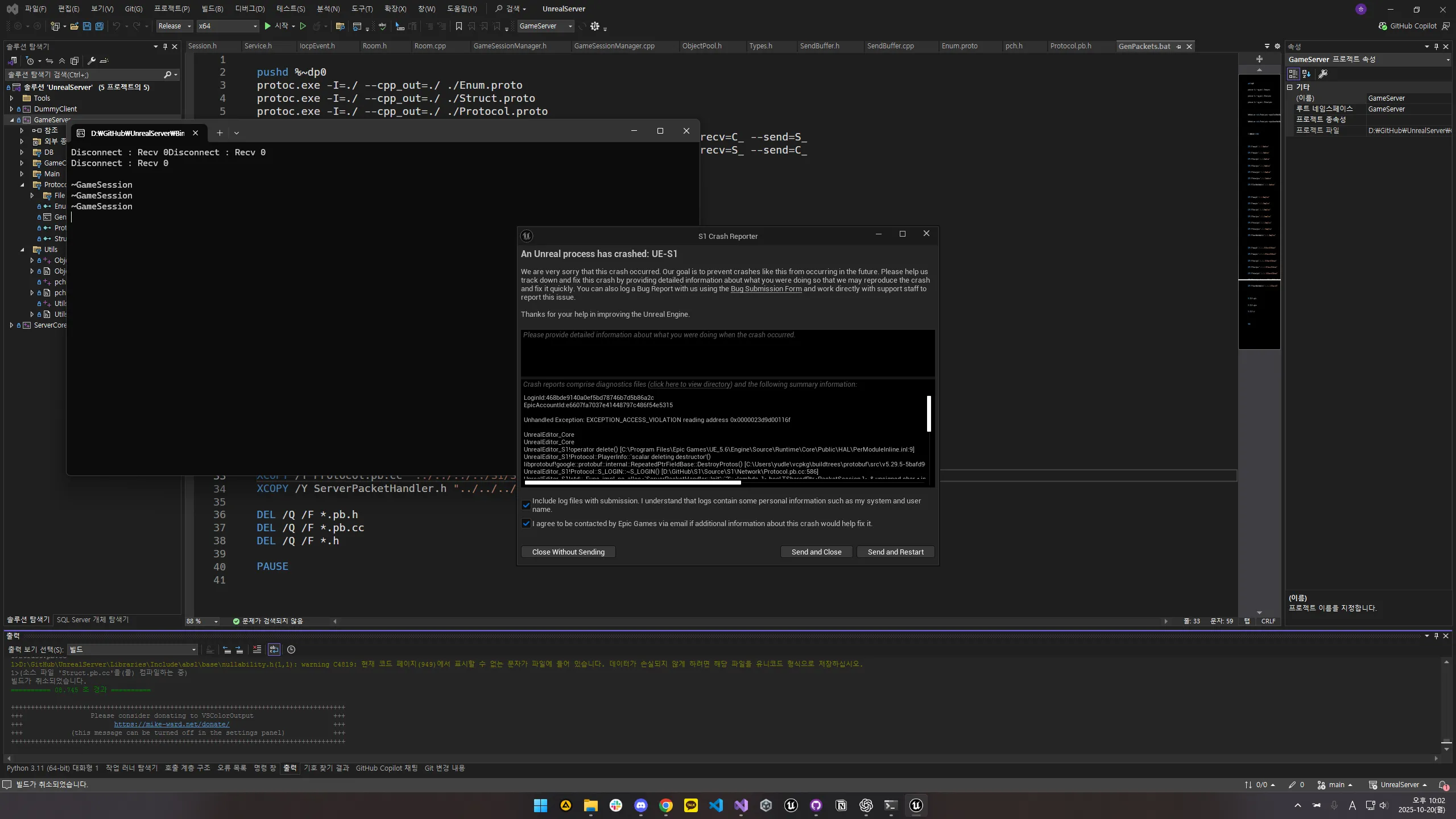The width and height of the screenshot is (1456, 819).
Task: Open Solution Explorer properties wrench icon
Action: pyautogui.click(x=91, y=61)
